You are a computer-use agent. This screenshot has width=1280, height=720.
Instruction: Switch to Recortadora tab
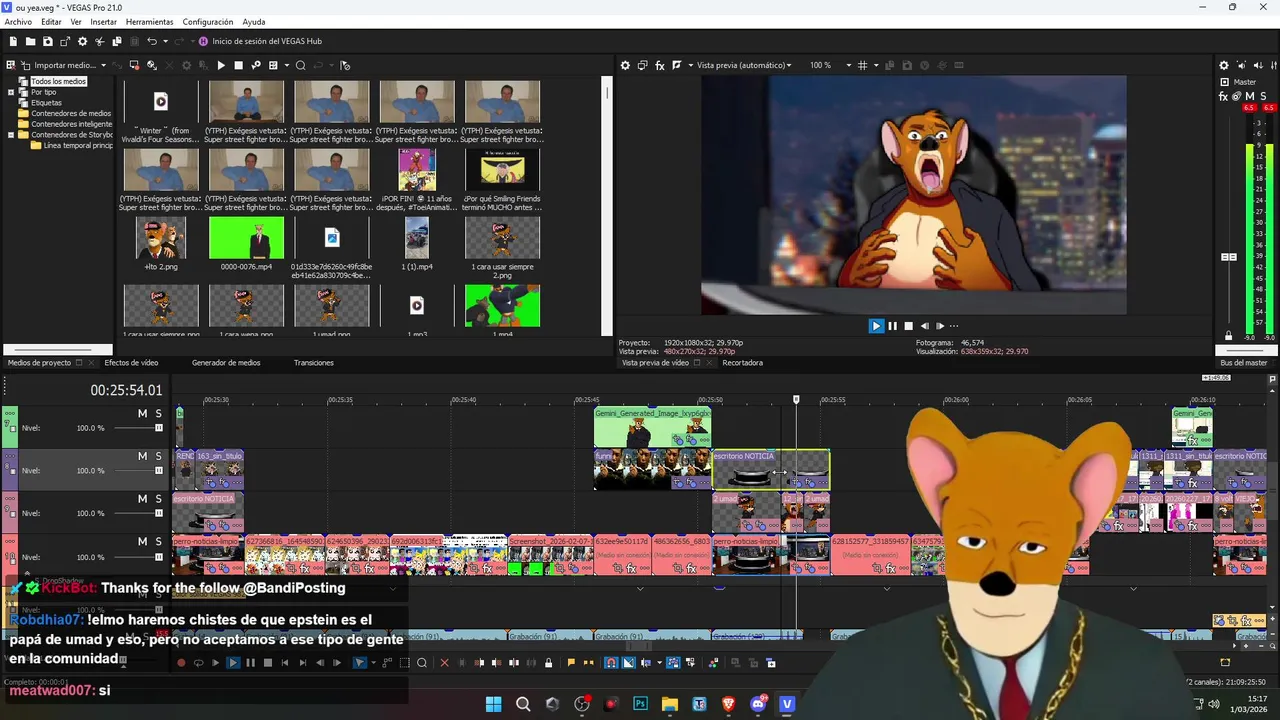(x=742, y=363)
